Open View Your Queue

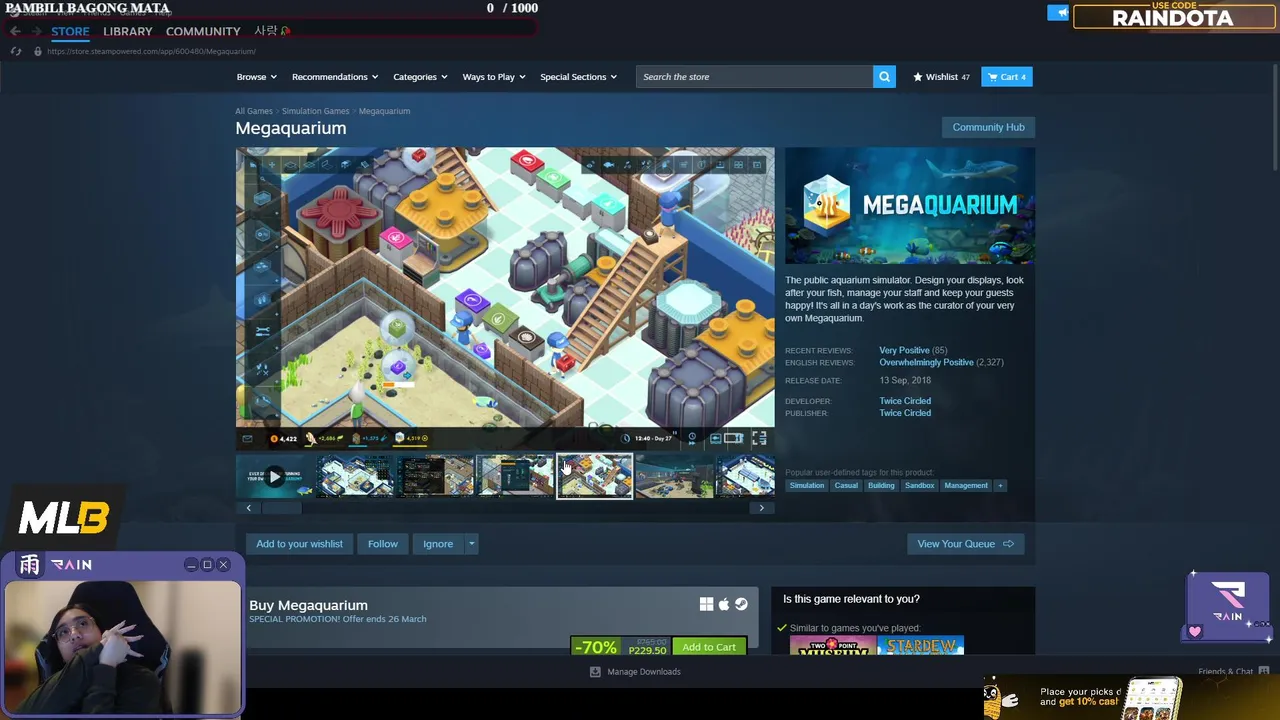click(965, 544)
